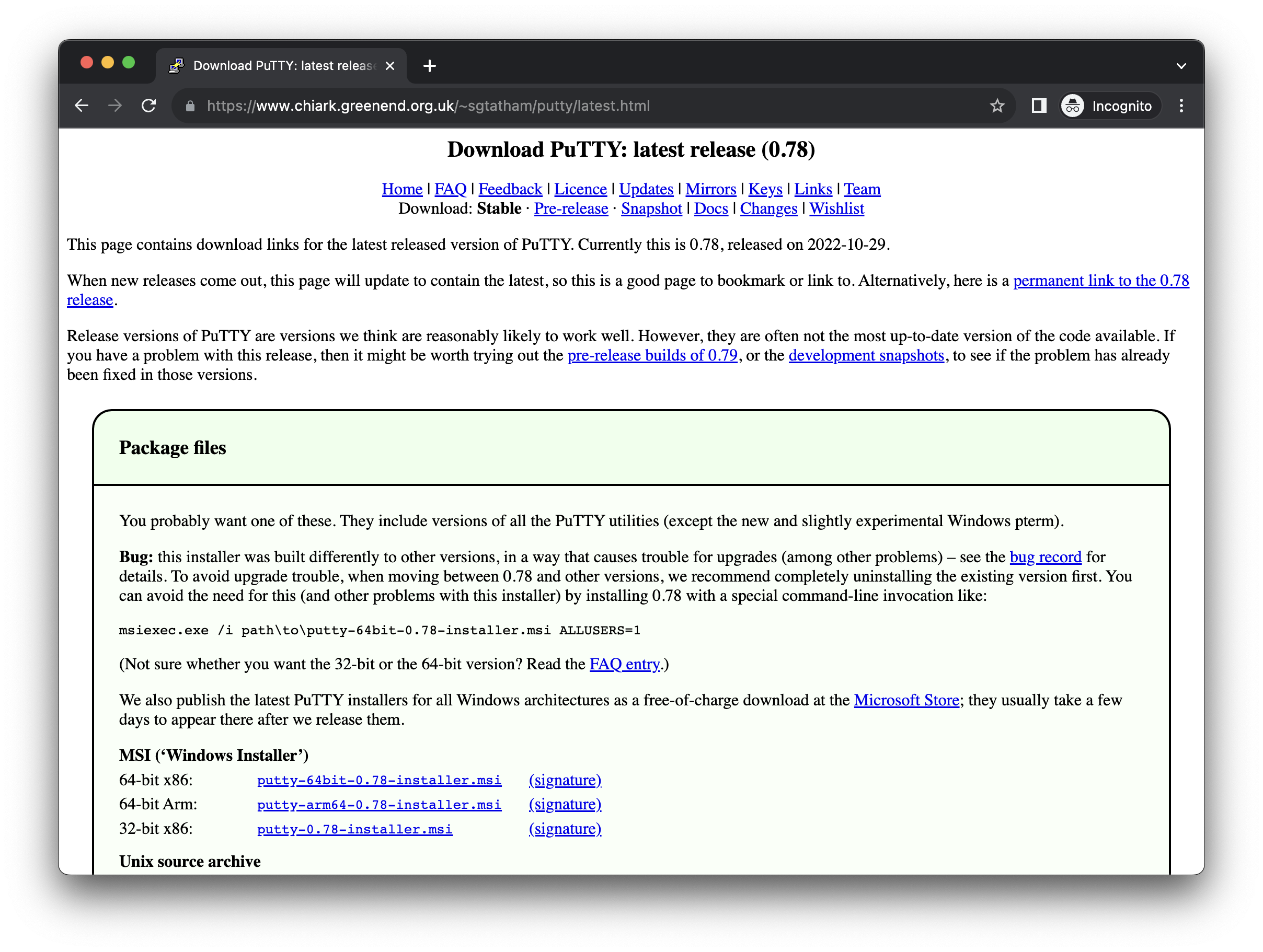This screenshot has height=952, width=1263.
Task: Open the side panel icon
Action: click(x=1039, y=106)
